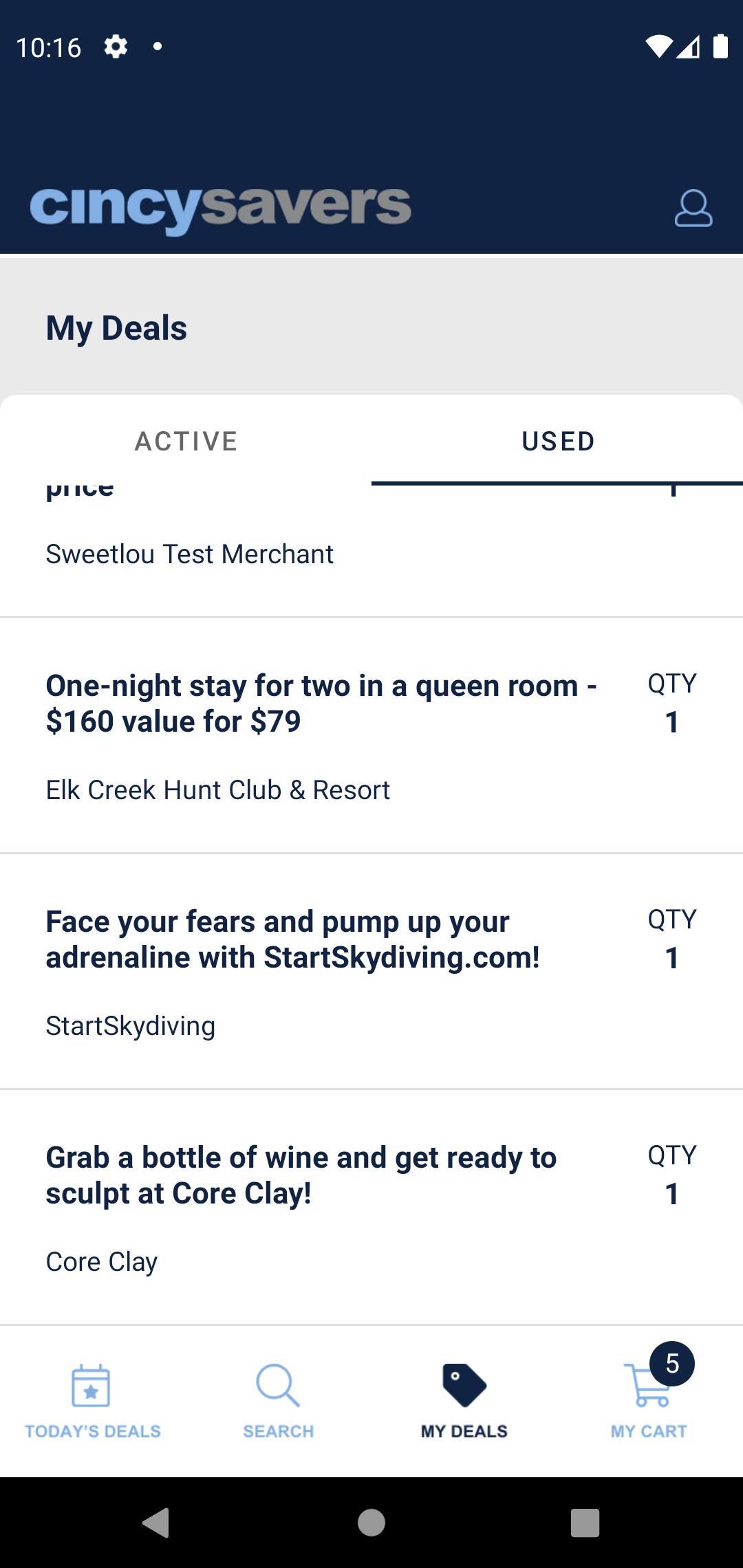Open settings gear in status bar
The image size is (743, 1568).
tap(116, 47)
